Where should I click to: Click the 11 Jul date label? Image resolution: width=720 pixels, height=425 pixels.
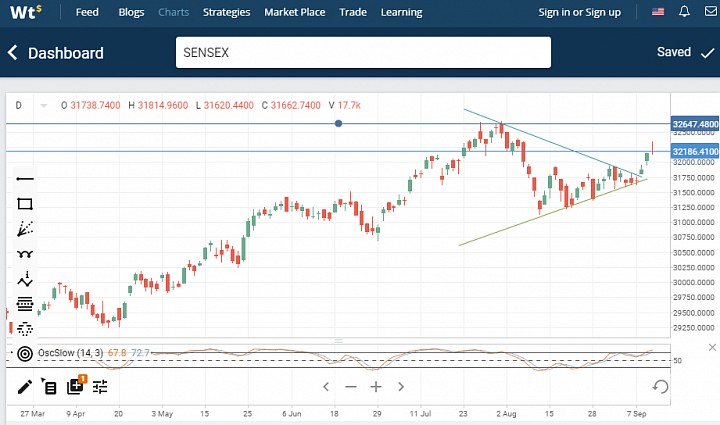(421, 414)
